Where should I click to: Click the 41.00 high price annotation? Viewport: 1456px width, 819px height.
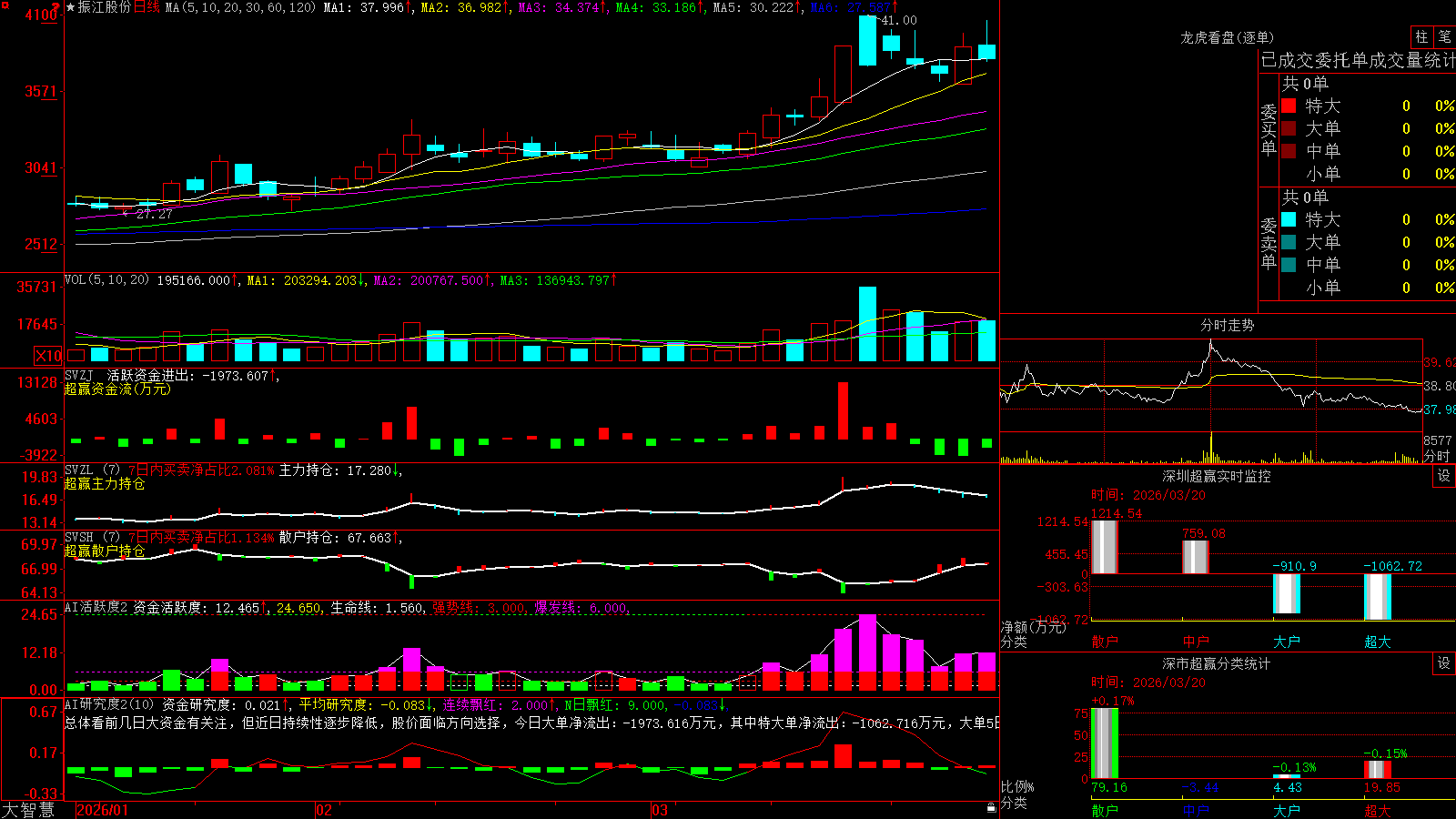[x=899, y=20]
